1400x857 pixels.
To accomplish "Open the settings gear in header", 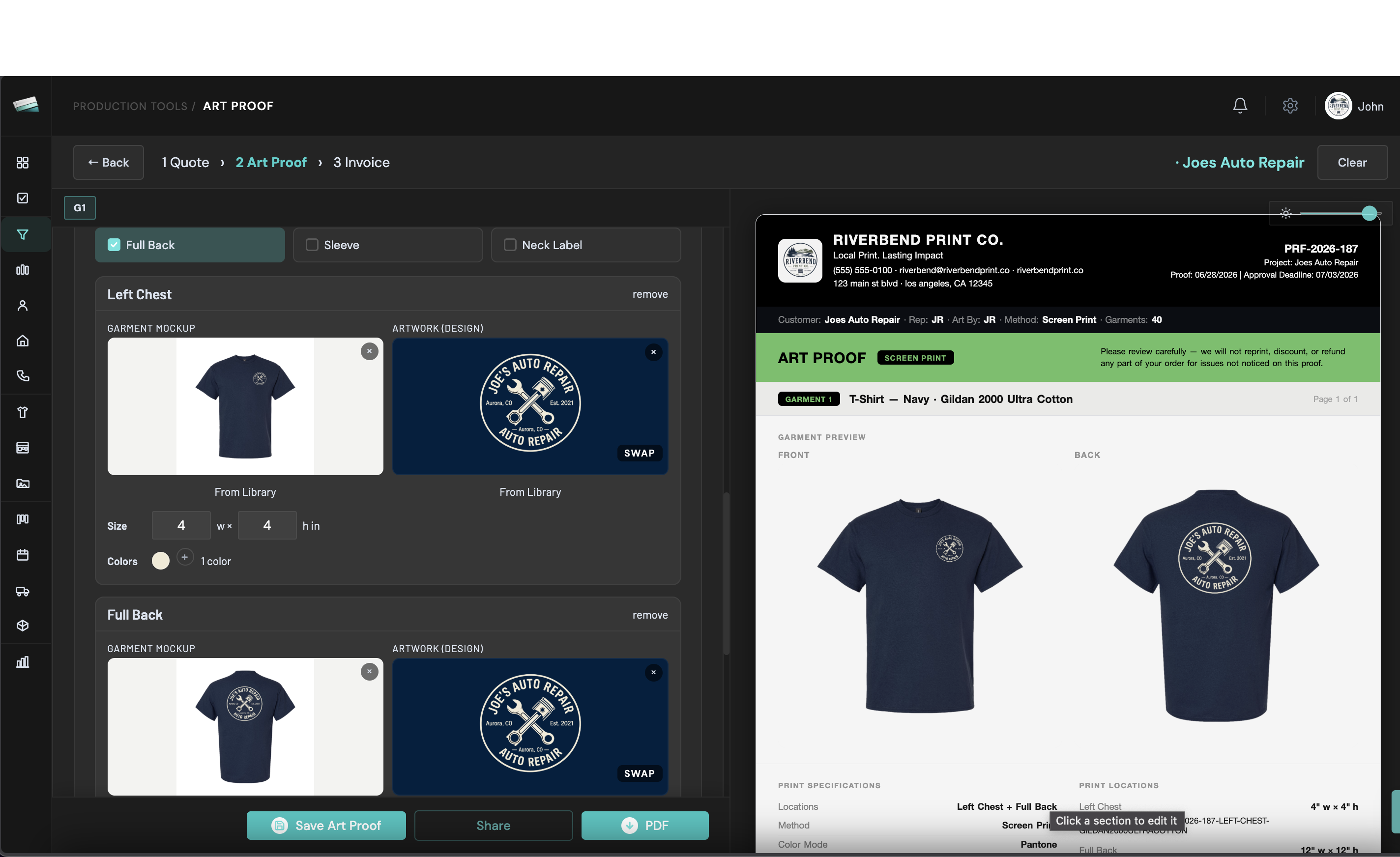I will pyautogui.click(x=1290, y=106).
